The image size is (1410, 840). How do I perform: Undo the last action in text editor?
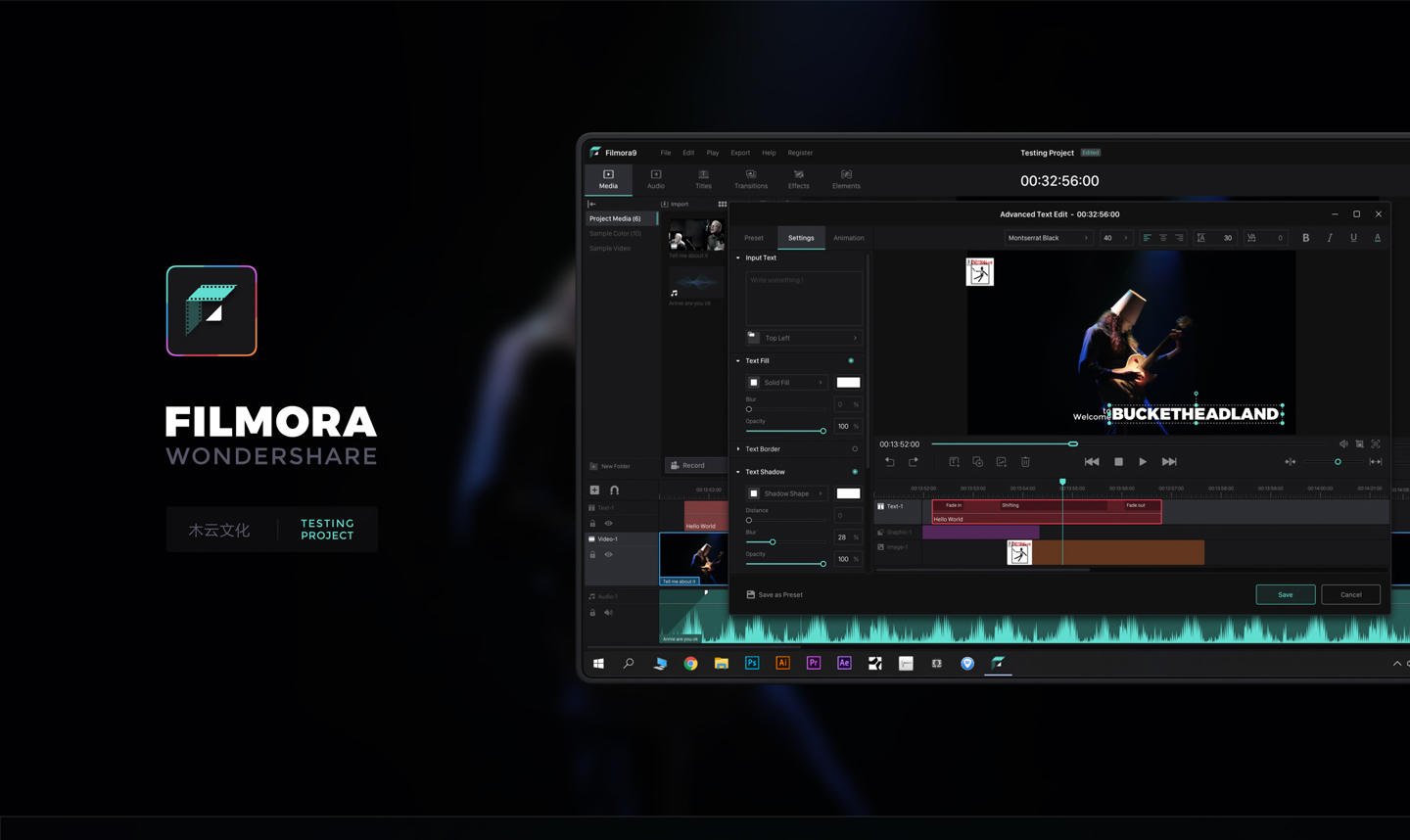[889, 462]
